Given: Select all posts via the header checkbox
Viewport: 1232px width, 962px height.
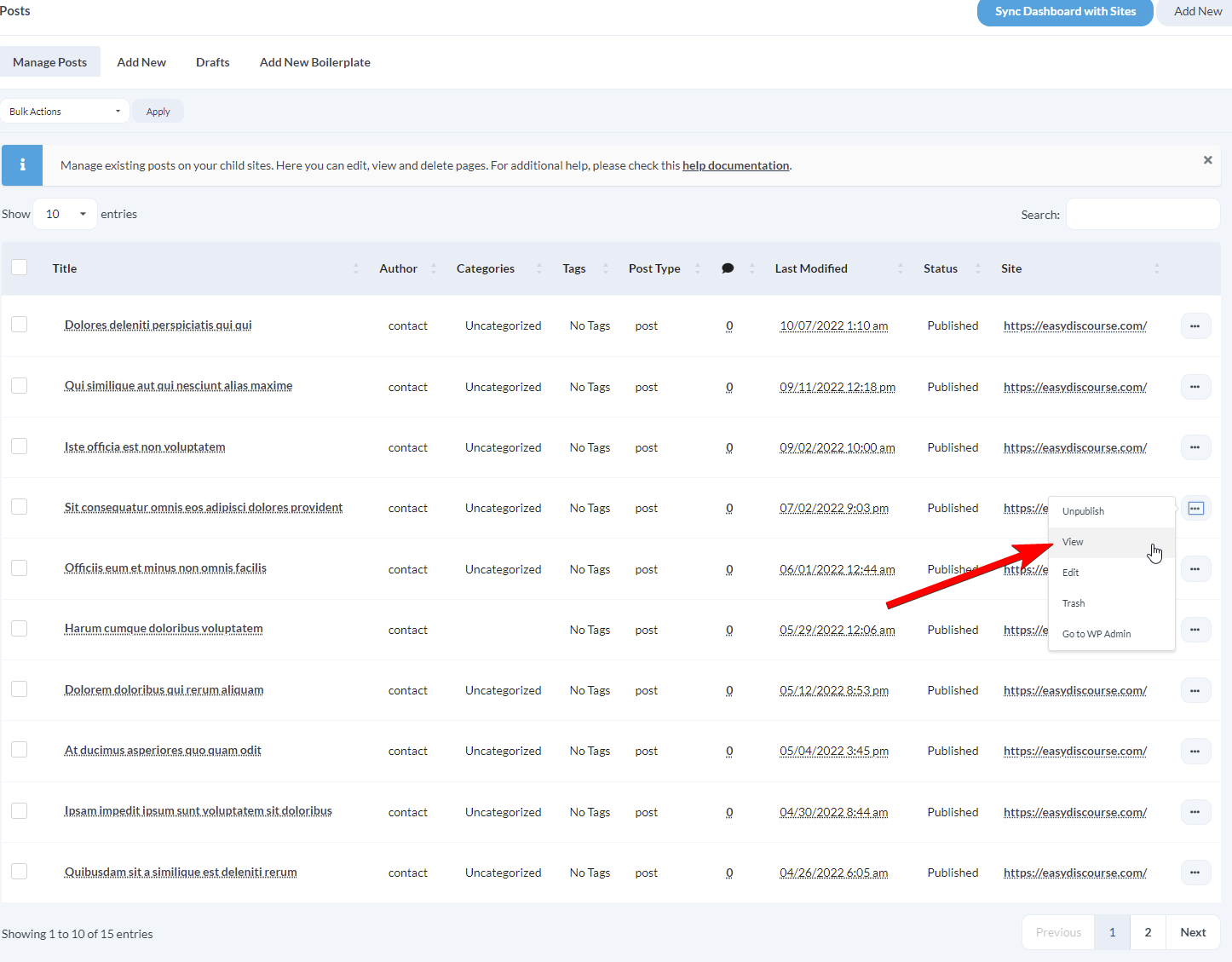Looking at the screenshot, I should tap(19, 267).
